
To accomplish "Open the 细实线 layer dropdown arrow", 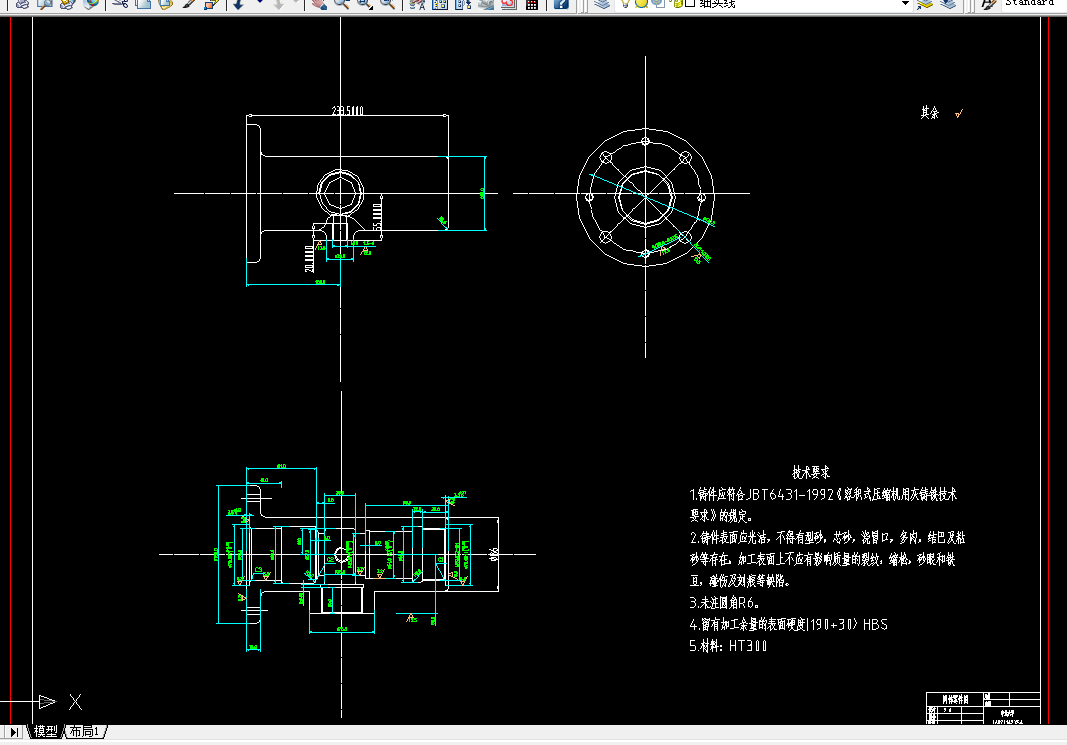I will (905, 3).
